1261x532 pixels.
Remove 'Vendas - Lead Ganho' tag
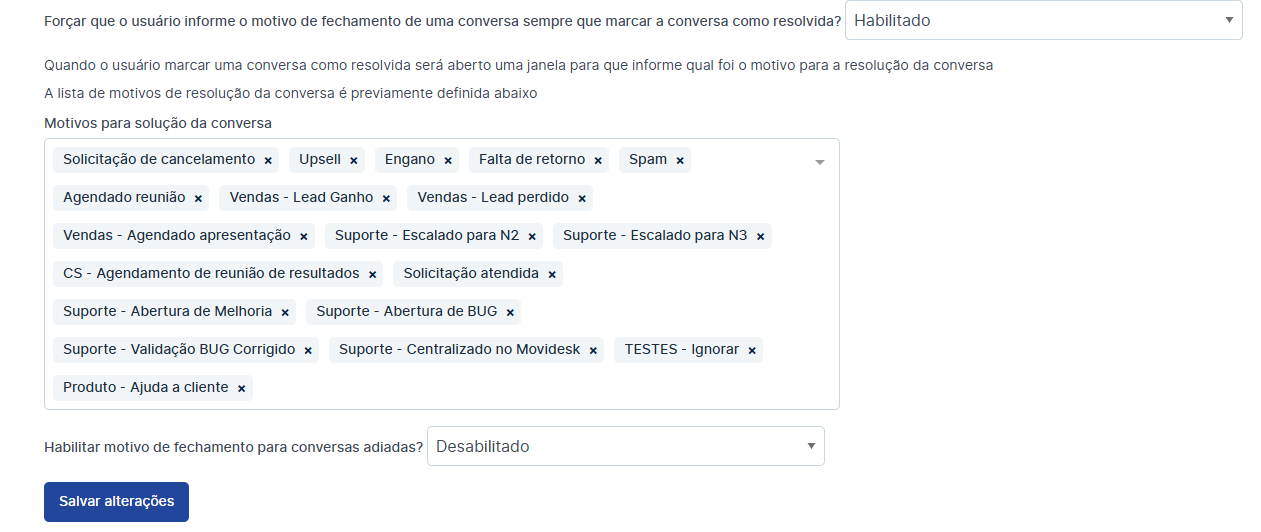click(x=386, y=199)
